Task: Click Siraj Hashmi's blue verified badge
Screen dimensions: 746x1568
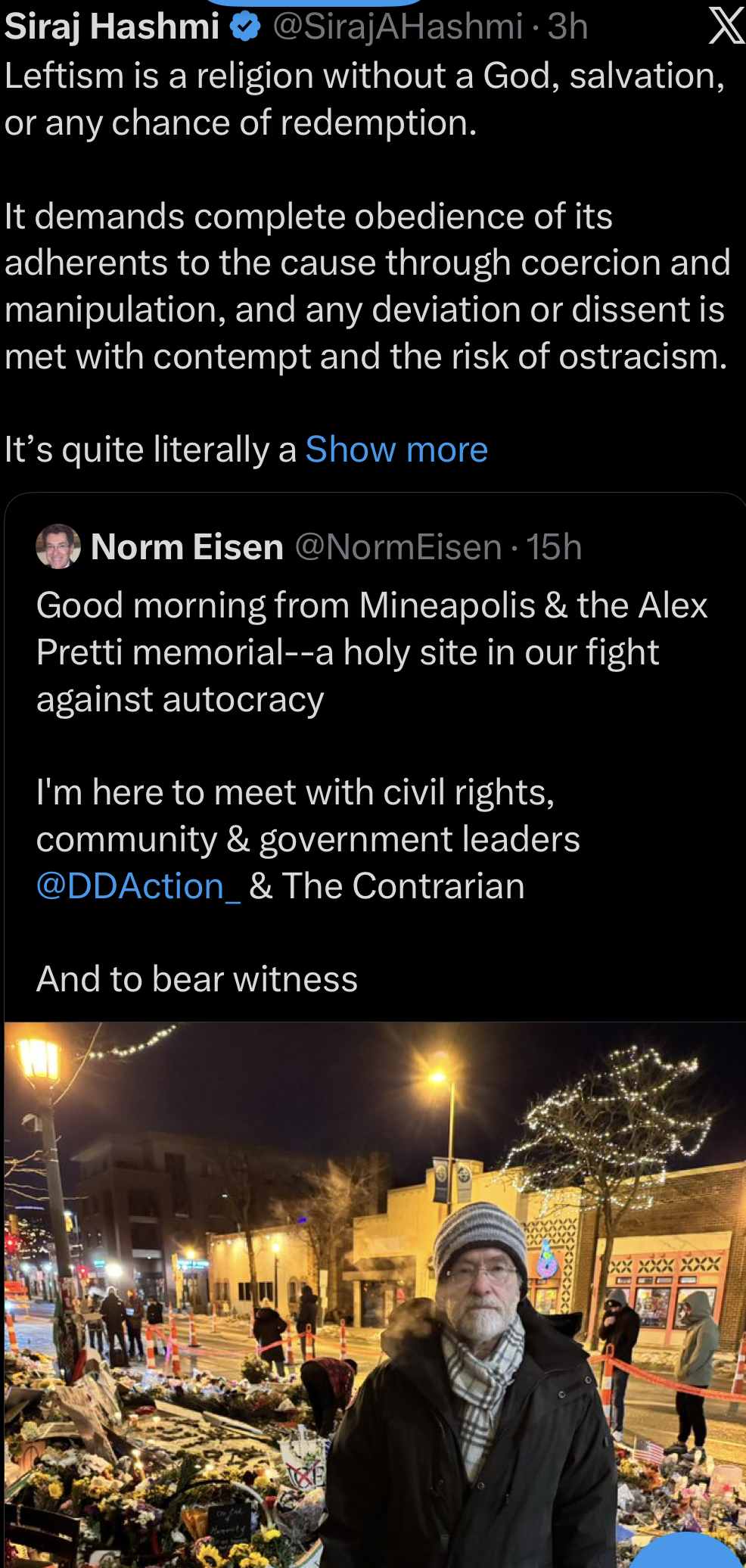Action: (x=245, y=27)
